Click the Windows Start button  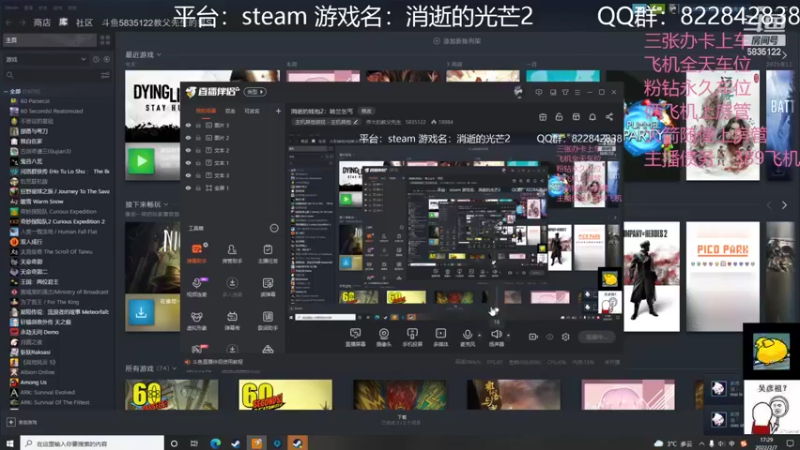pos(10,443)
